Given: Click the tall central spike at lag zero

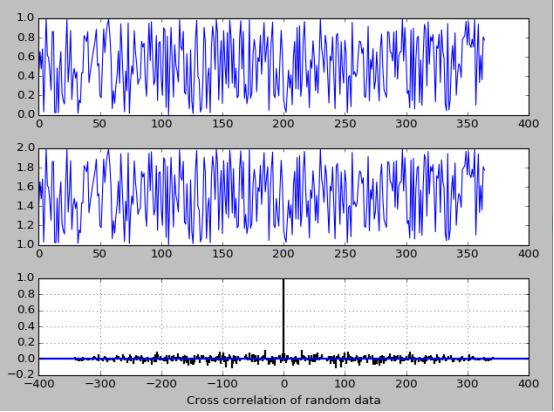Looking at the screenshot, I should (283, 318).
